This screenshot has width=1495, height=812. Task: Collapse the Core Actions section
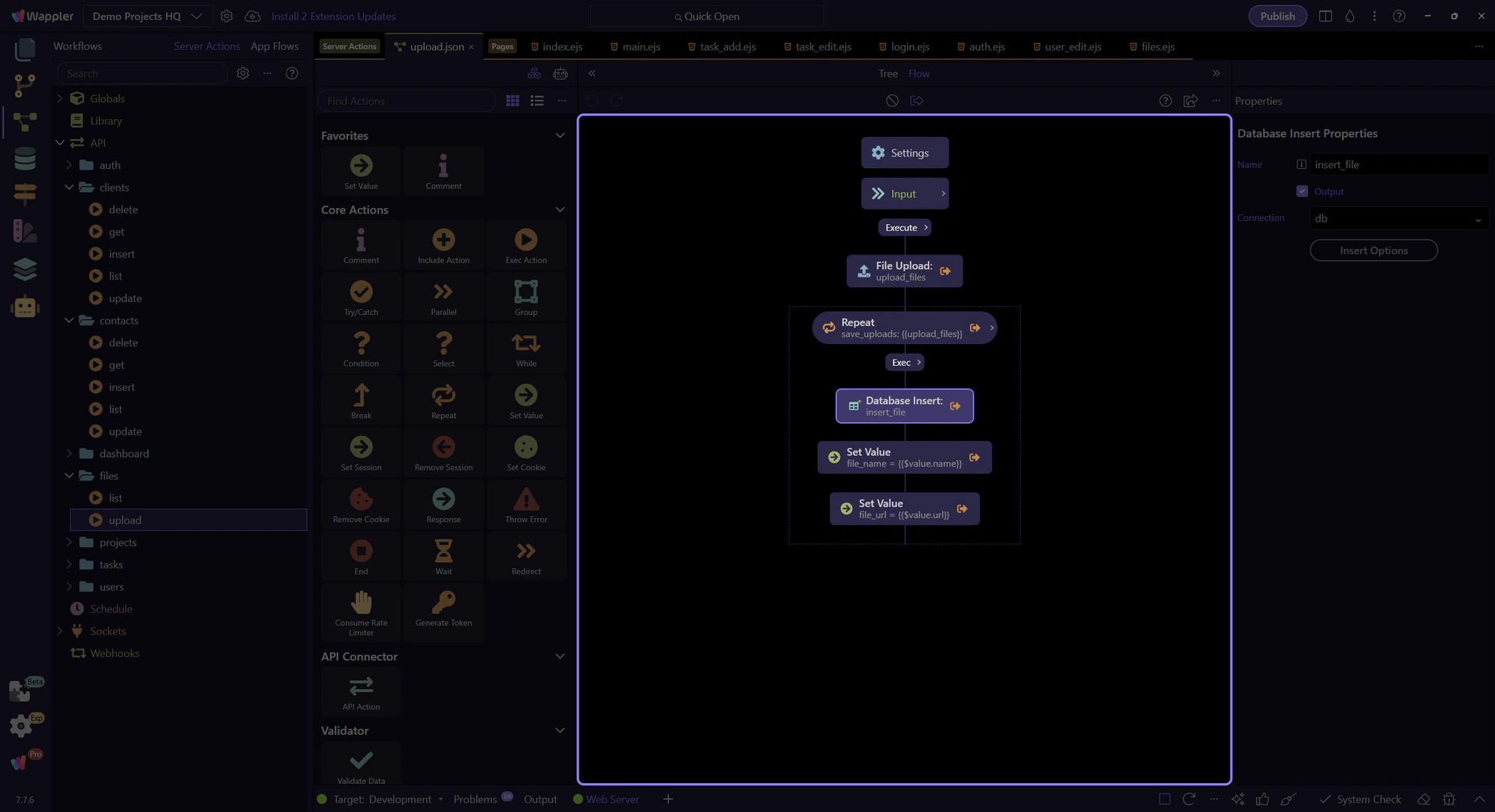click(559, 210)
